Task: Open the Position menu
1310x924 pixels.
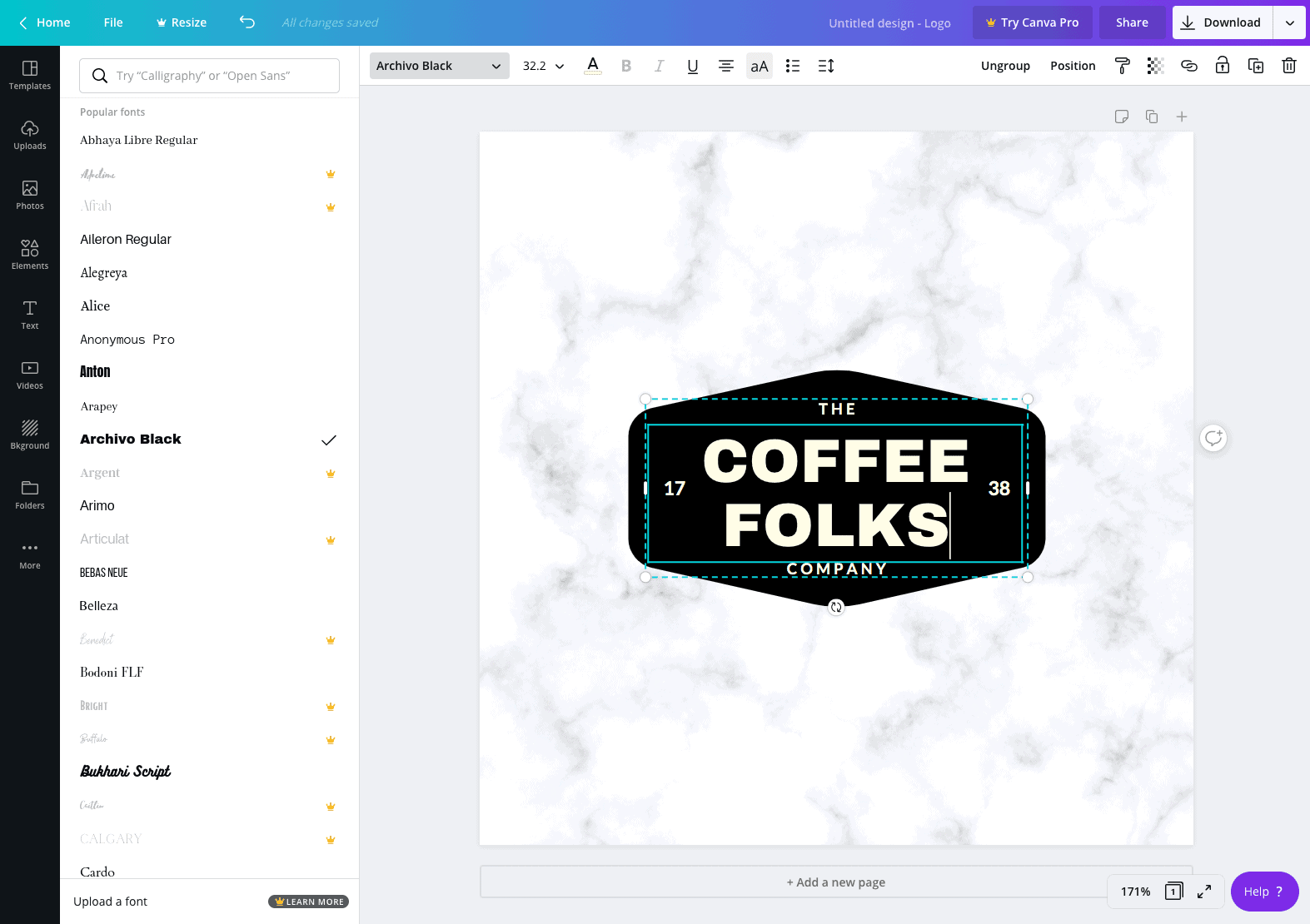Action: click(1072, 66)
